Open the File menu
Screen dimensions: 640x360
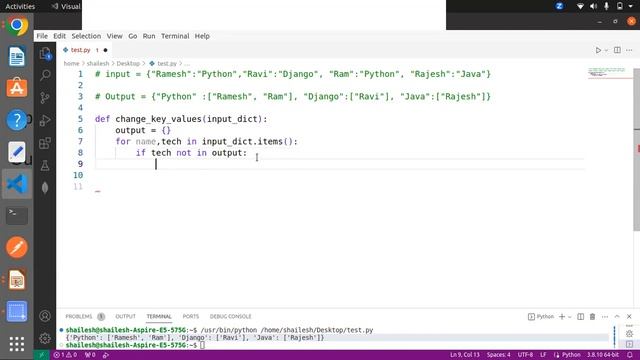42,36
